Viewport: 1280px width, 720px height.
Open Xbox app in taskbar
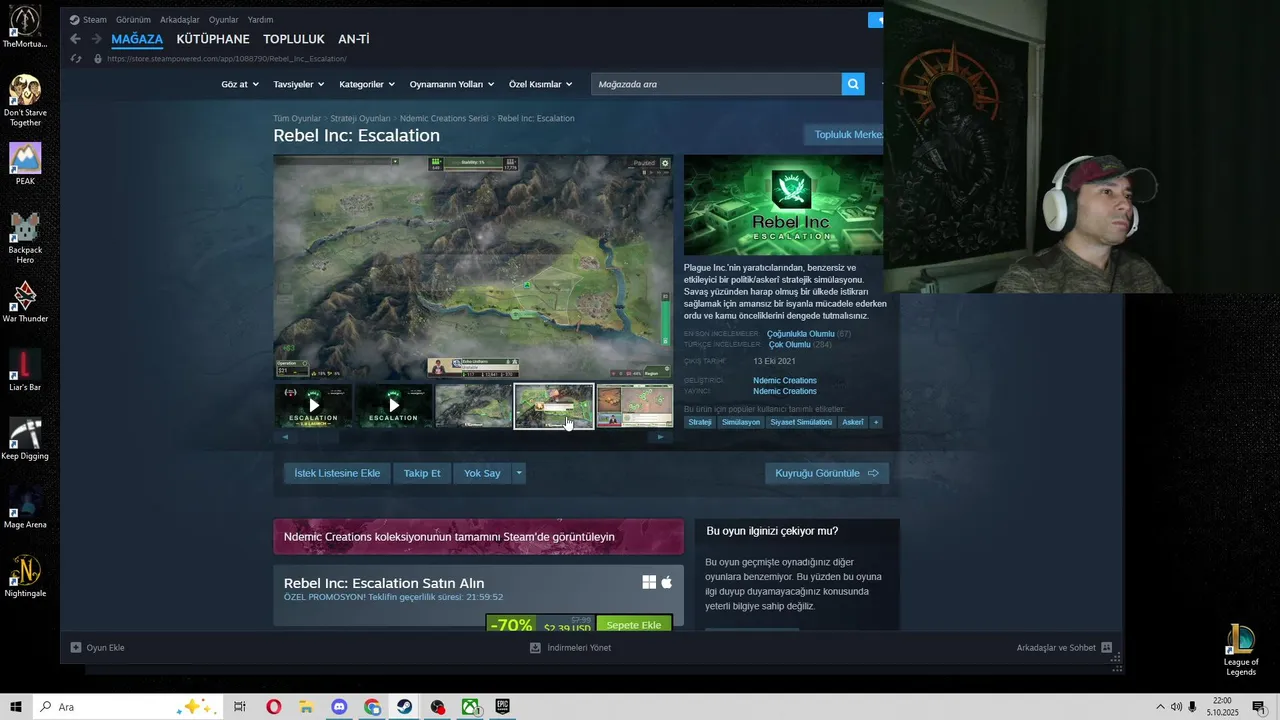click(x=469, y=707)
